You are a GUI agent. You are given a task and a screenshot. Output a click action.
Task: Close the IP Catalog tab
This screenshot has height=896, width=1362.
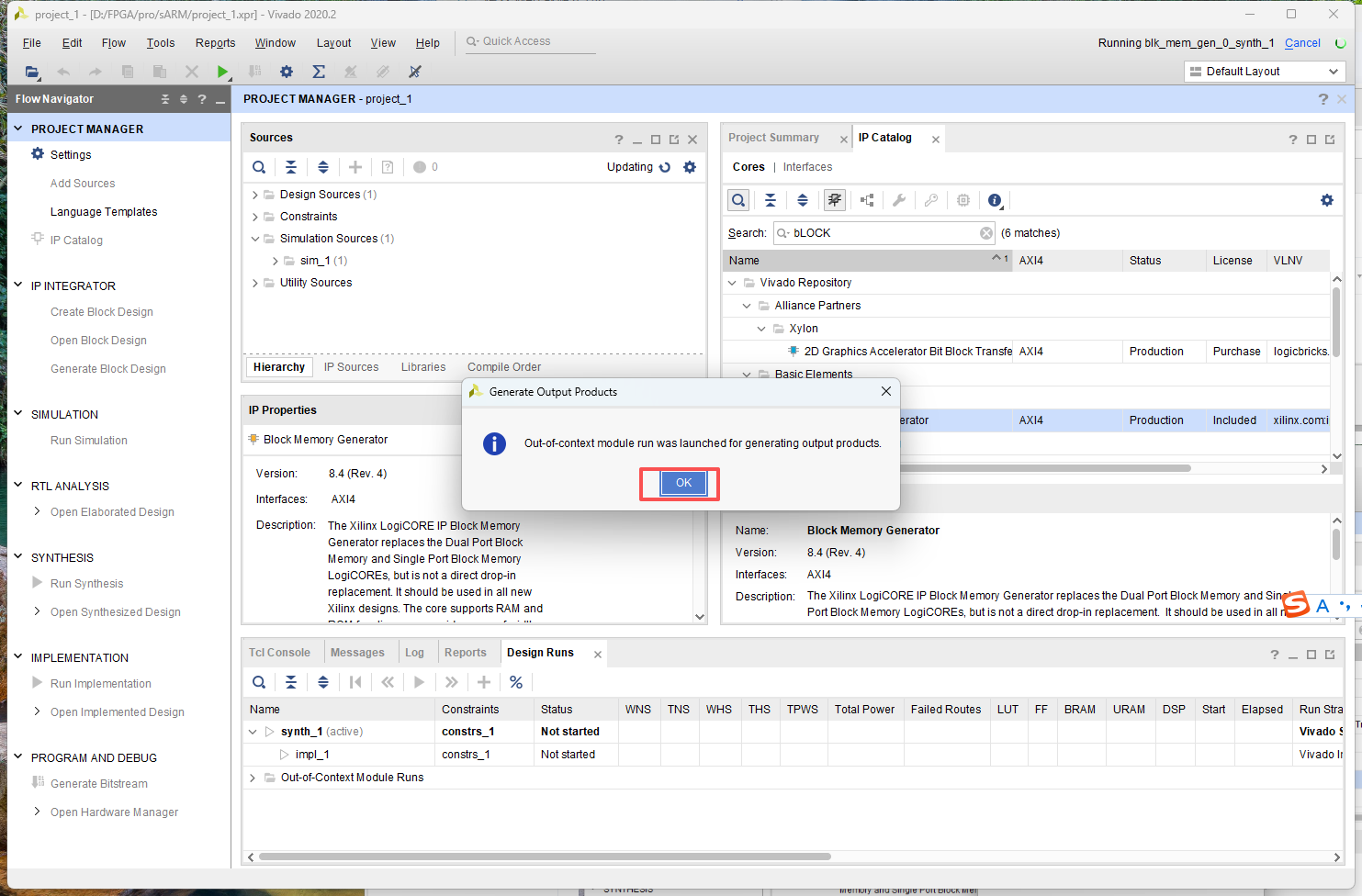pyautogui.click(x=936, y=140)
